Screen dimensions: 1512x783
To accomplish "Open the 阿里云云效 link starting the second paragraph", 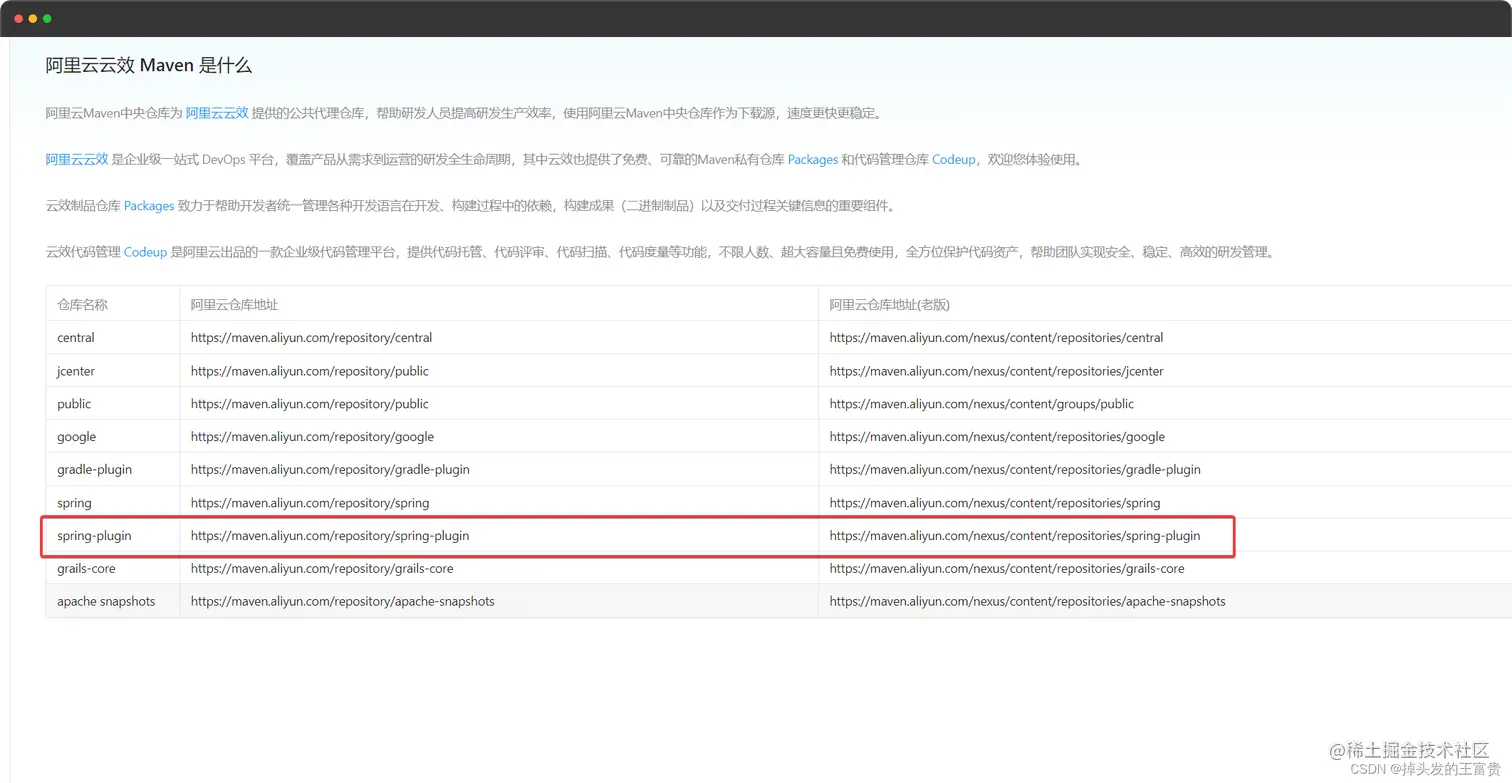I will pyautogui.click(x=77, y=159).
